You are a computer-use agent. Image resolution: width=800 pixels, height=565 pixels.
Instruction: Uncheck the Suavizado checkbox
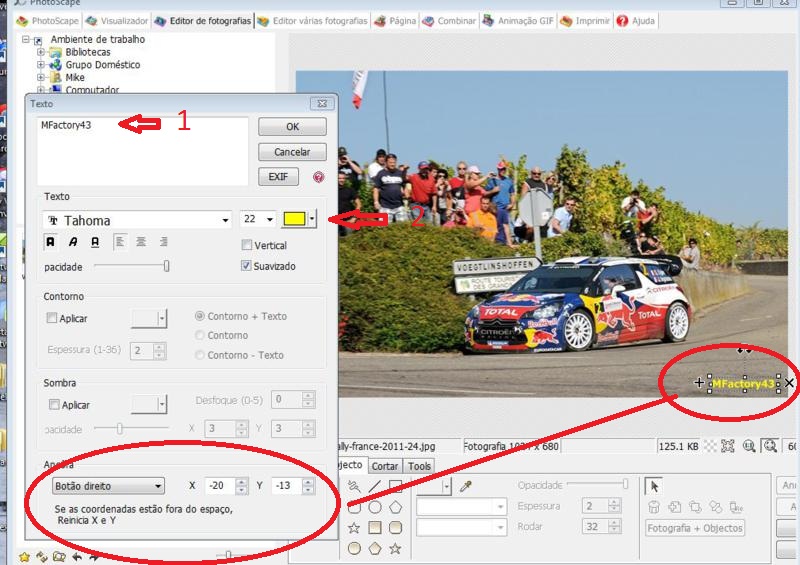[246, 266]
